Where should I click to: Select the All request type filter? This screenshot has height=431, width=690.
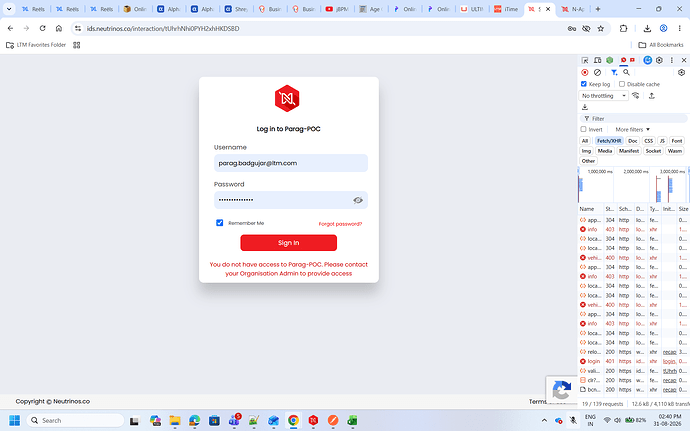click(x=585, y=141)
